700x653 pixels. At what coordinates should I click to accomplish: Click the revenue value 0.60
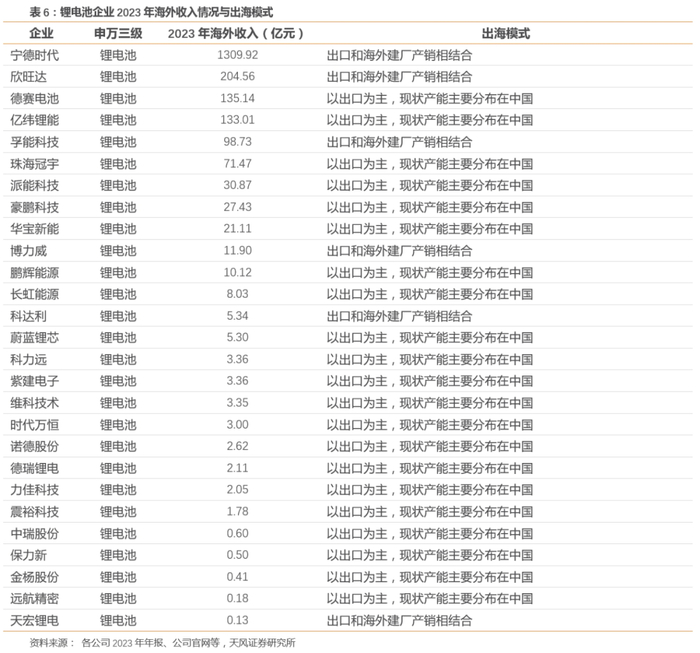[x=238, y=533]
